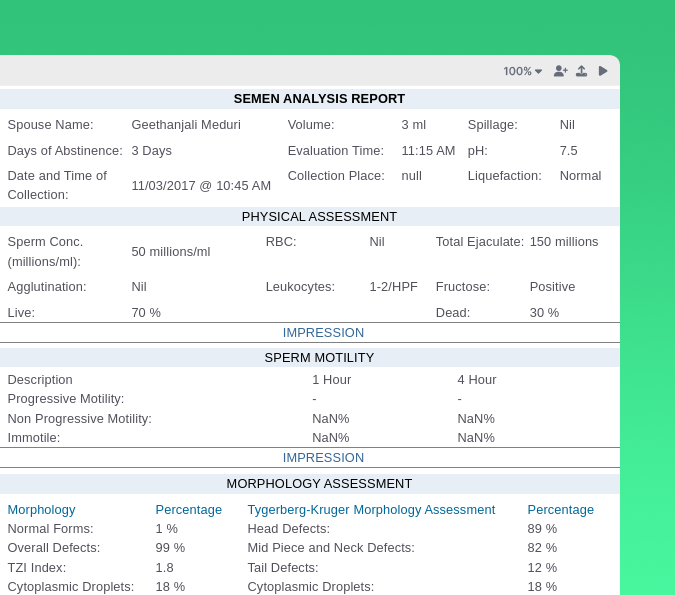Image resolution: width=675 pixels, height=595 pixels.
Task: Click Tygerberg-Kruger Morphology Assessment heading
Action: (x=371, y=509)
